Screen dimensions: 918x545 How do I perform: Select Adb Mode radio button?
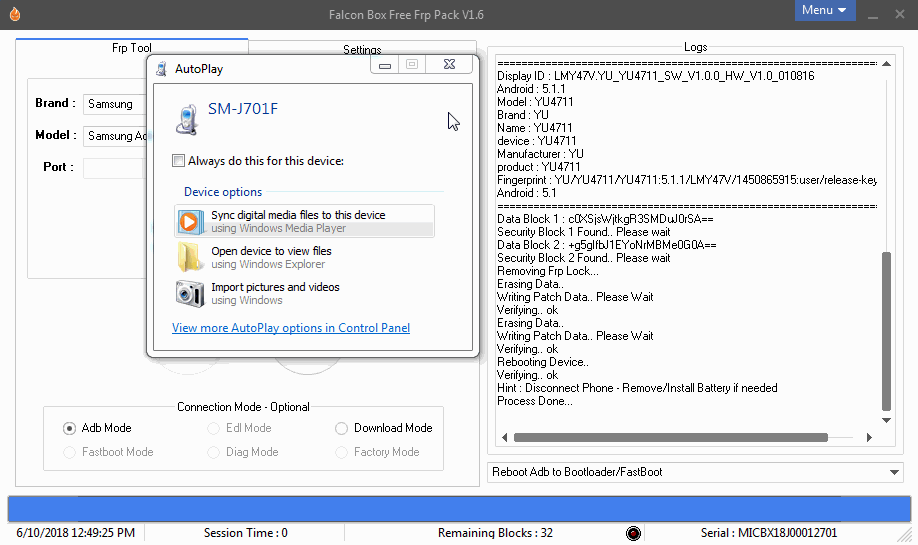click(x=69, y=429)
